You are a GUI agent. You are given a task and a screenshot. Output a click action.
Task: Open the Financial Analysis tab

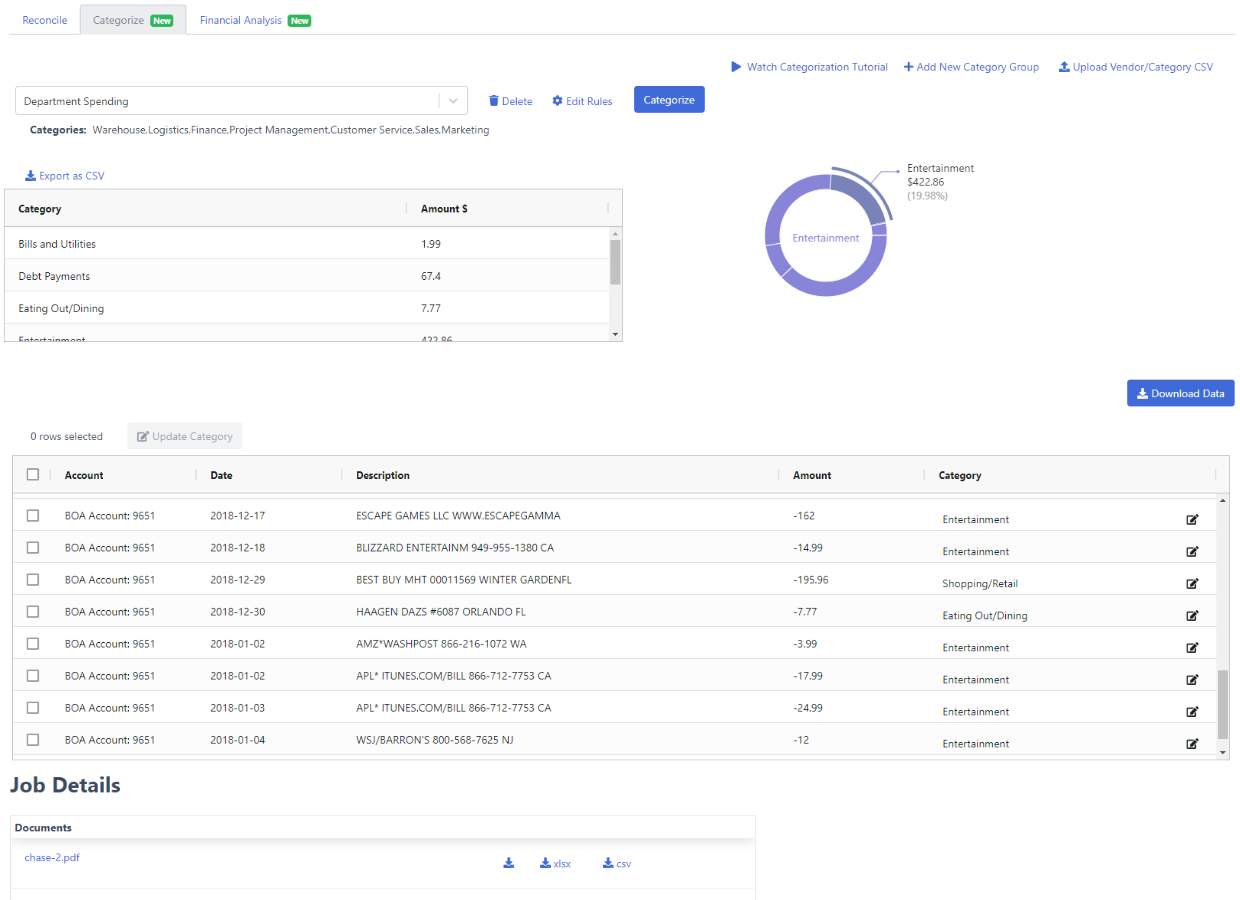click(x=255, y=20)
